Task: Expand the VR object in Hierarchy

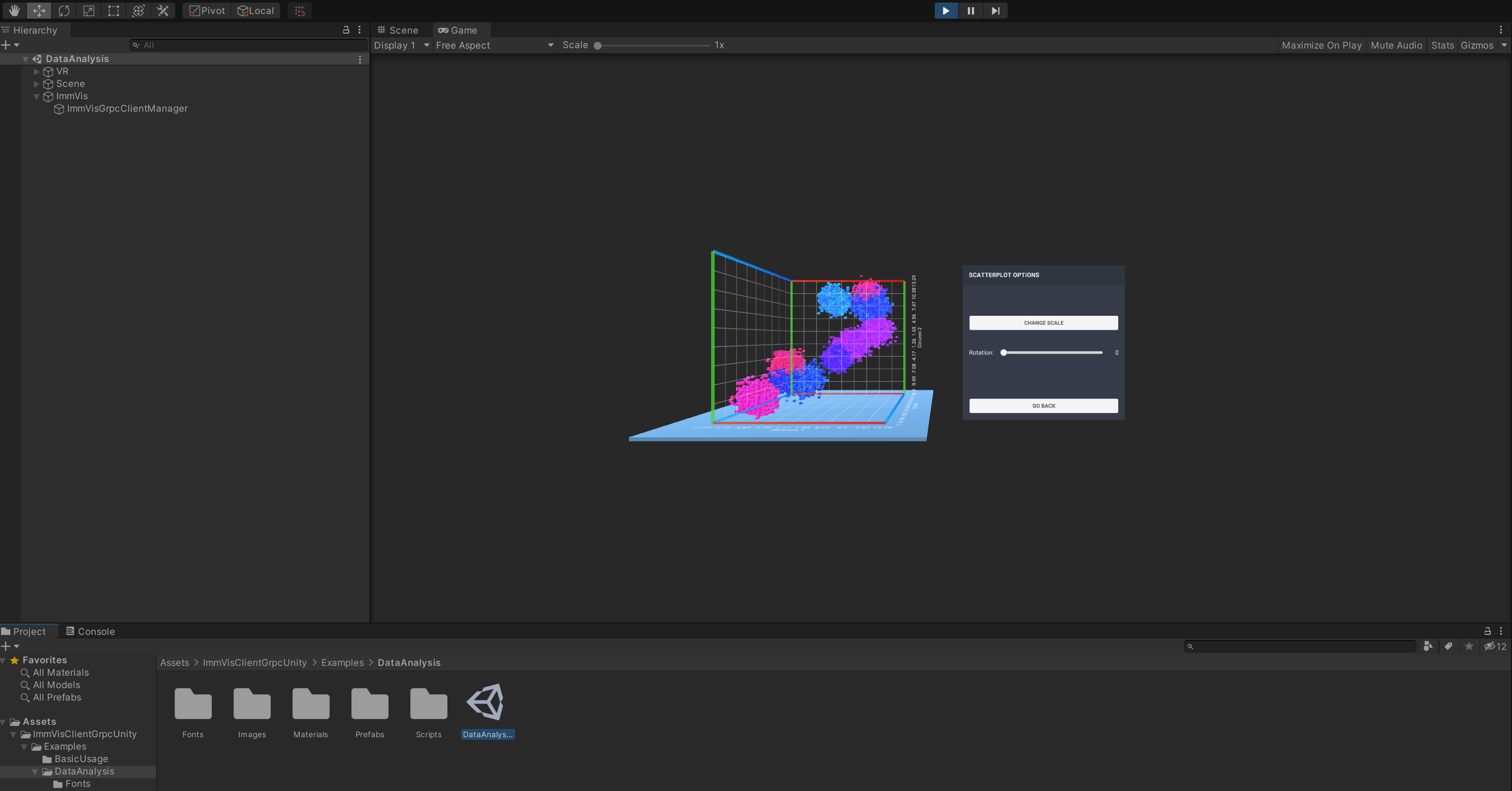Action: click(36, 72)
